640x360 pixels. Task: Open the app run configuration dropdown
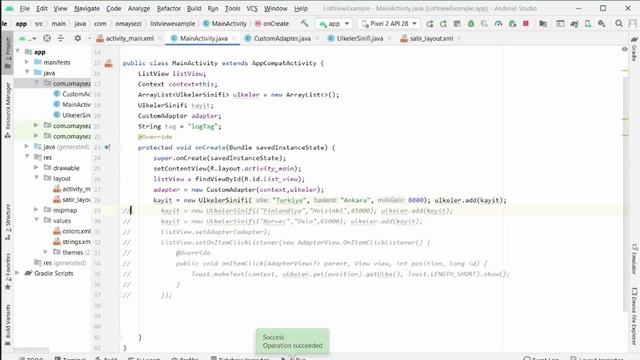334,24
